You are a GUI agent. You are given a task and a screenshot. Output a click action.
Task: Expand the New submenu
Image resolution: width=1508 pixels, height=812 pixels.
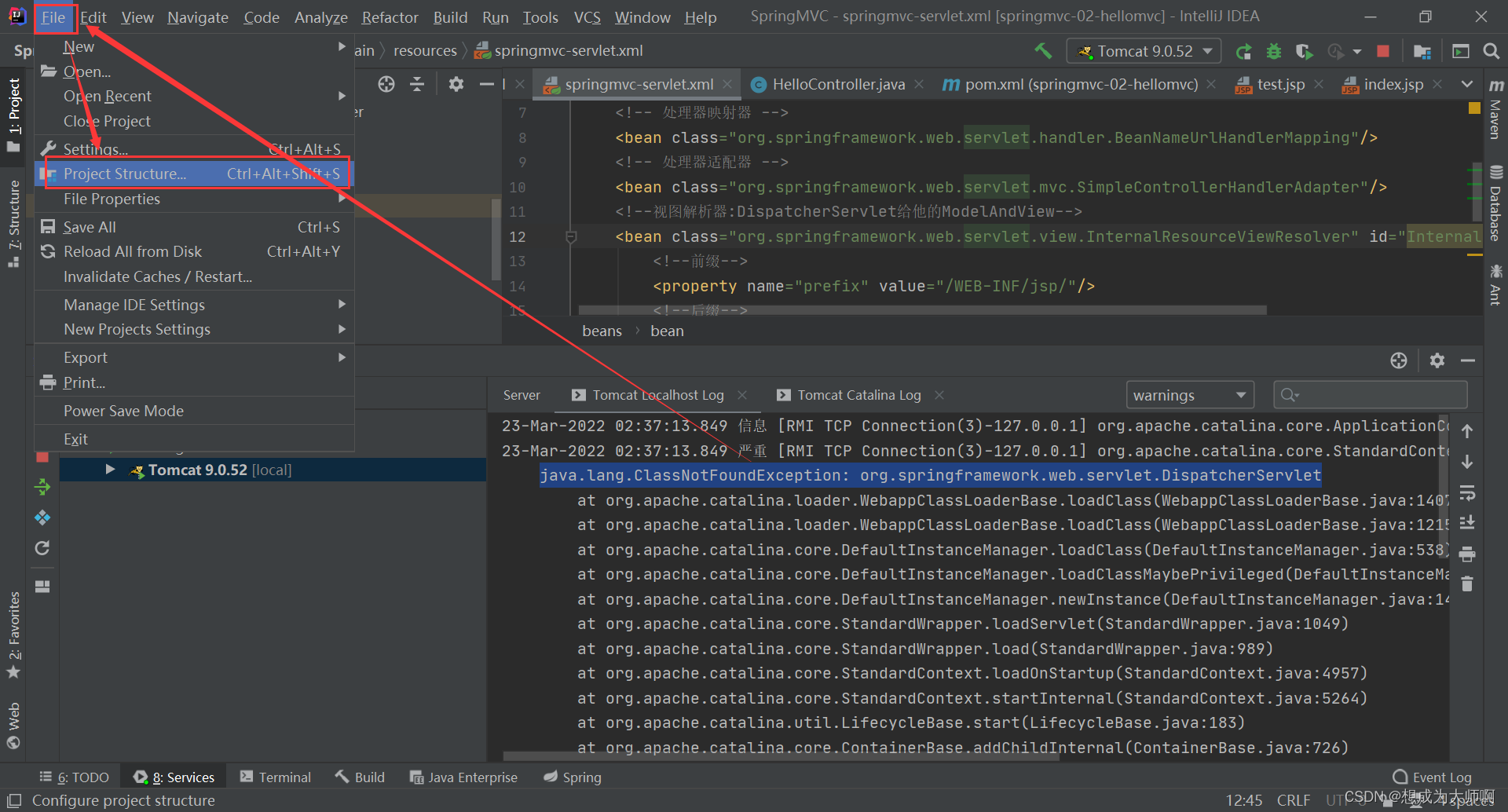(195, 47)
